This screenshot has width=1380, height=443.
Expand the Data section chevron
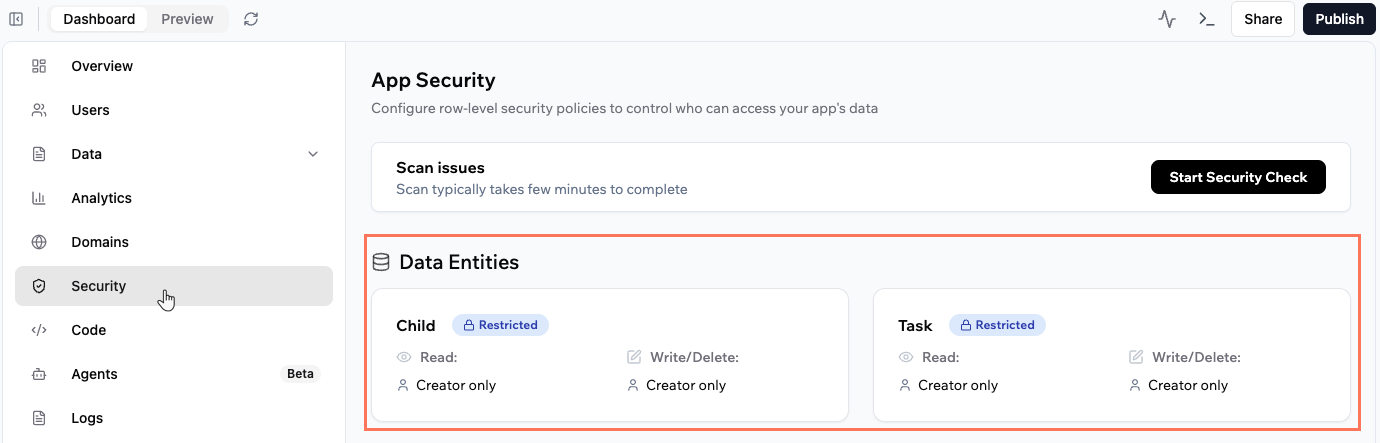(x=313, y=154)
